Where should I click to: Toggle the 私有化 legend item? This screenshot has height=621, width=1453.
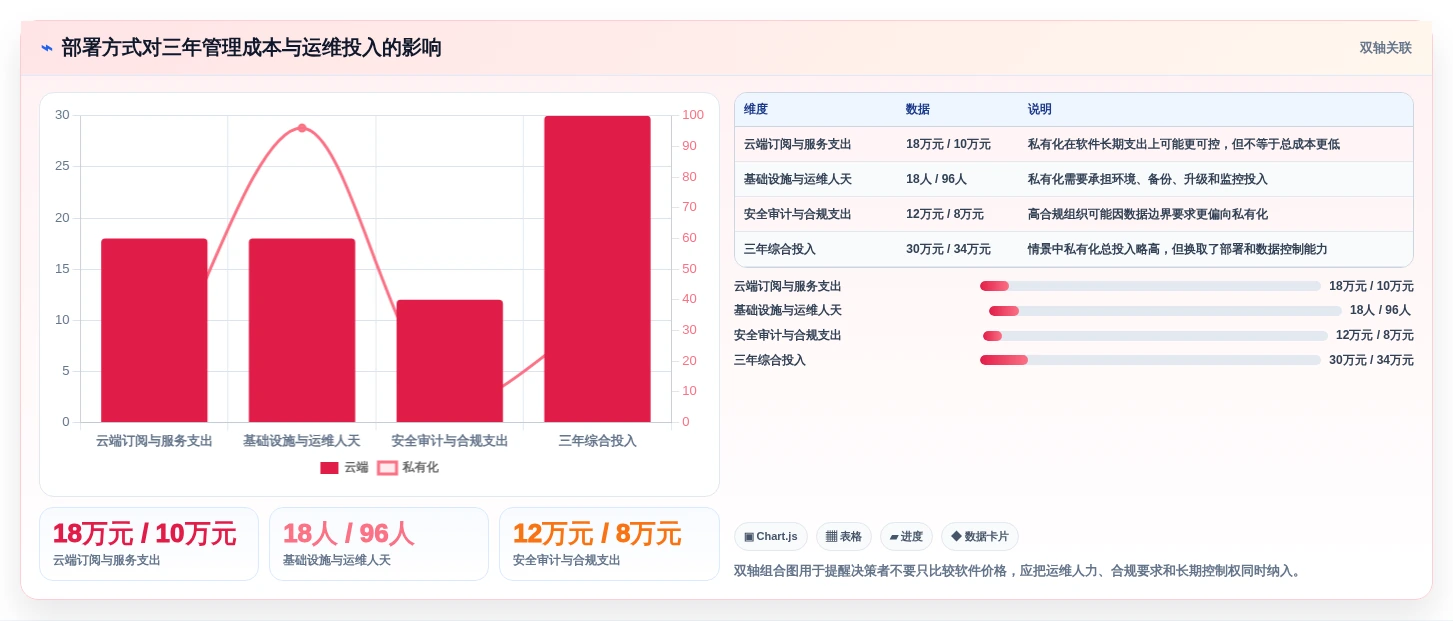click(408, 467)
